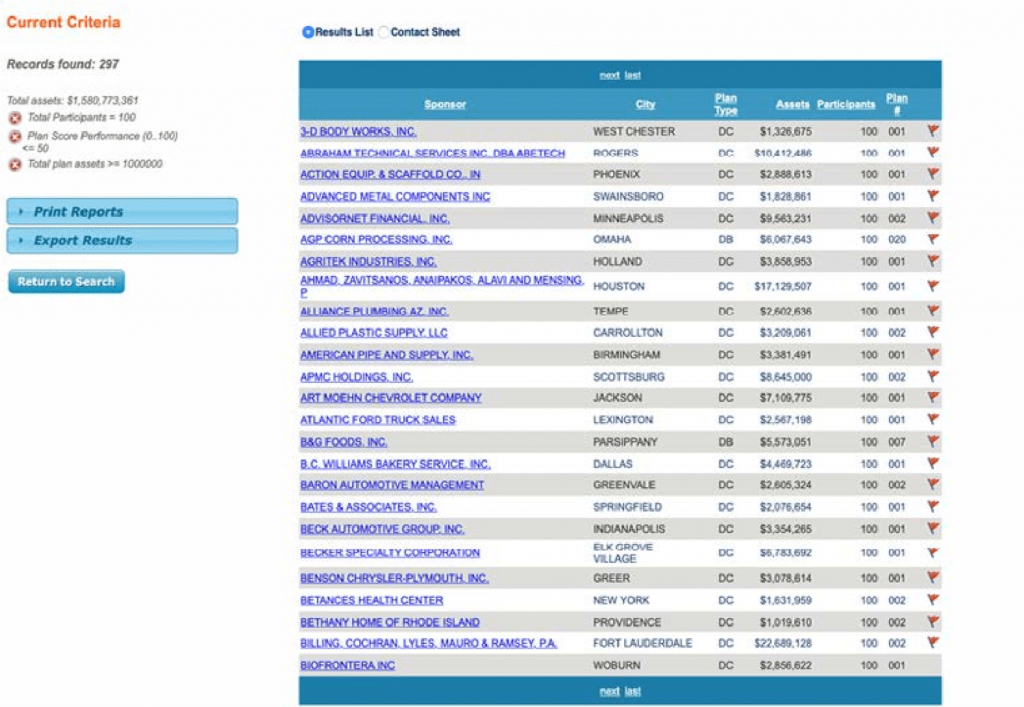Image resolution: width=1024 pixels, height=707 pixels.
Task: Remove the Total Participants = 100 criterion
Action: point(15,118)
